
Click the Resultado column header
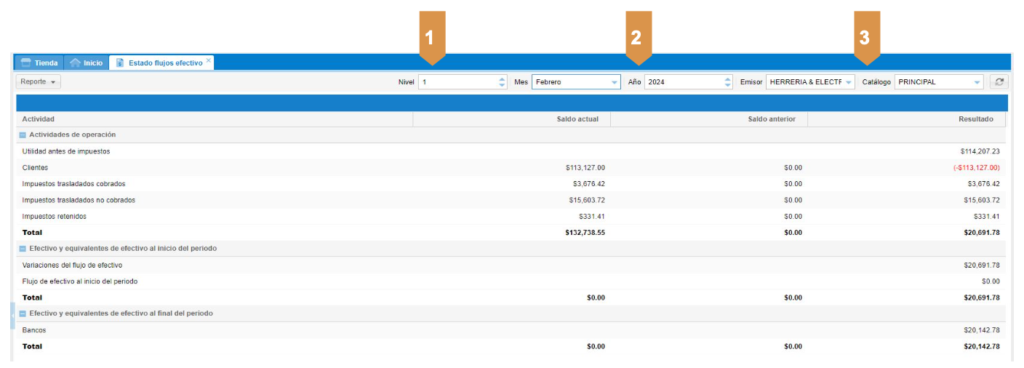tap(907, 119)
